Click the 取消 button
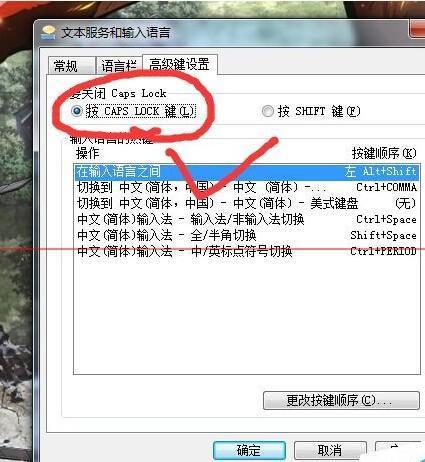 point(330,451)
